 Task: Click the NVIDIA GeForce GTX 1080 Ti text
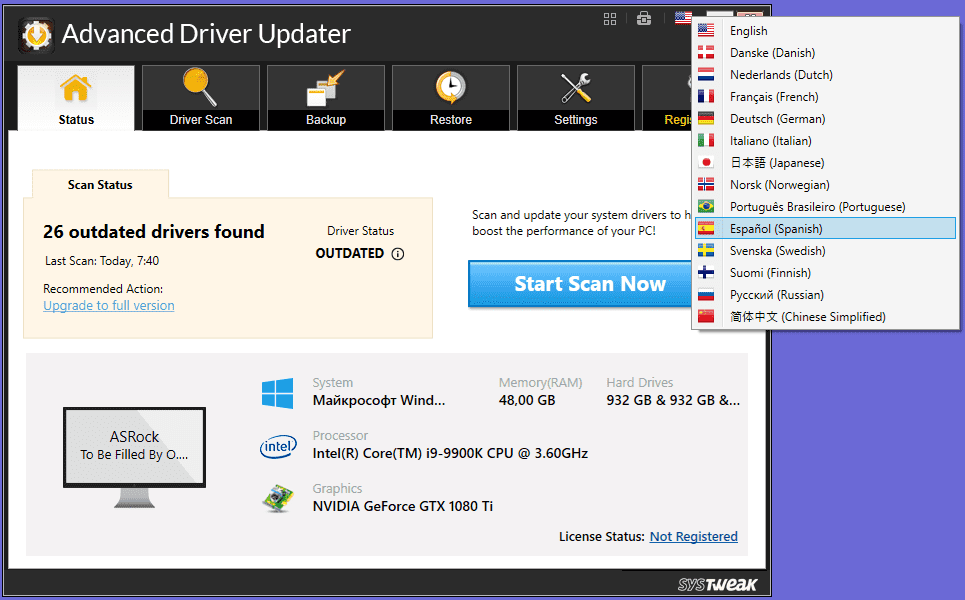[x=402, y=506]
